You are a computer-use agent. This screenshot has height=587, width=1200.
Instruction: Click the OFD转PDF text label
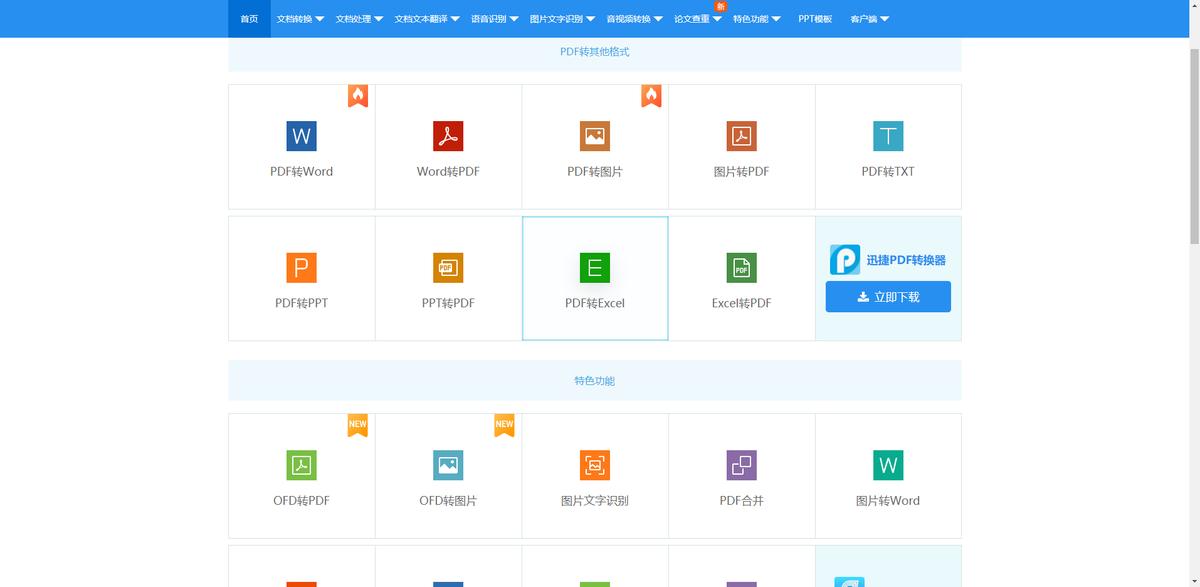click(301, 500)
